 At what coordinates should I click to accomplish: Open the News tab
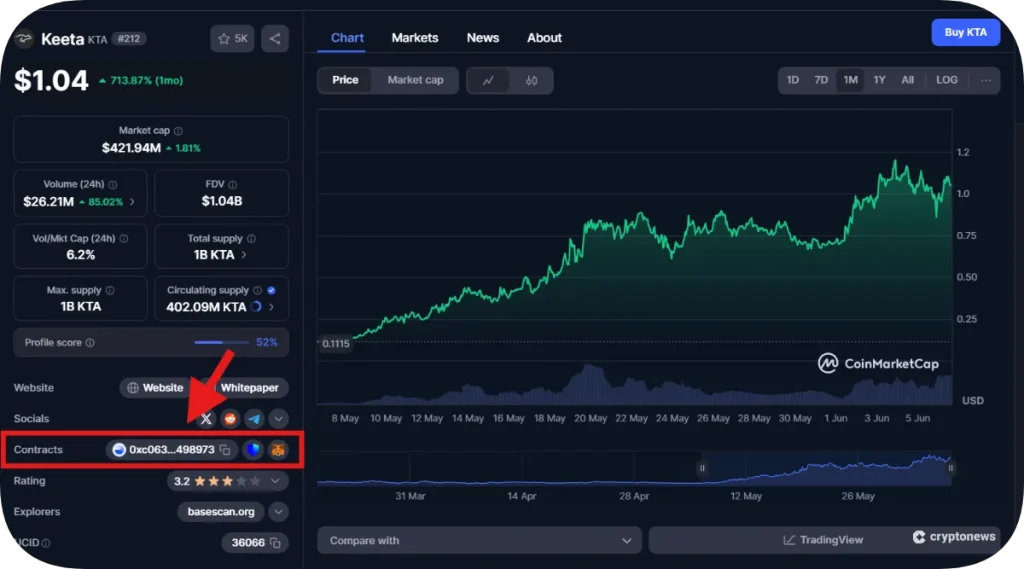click(x=483, y=38)
